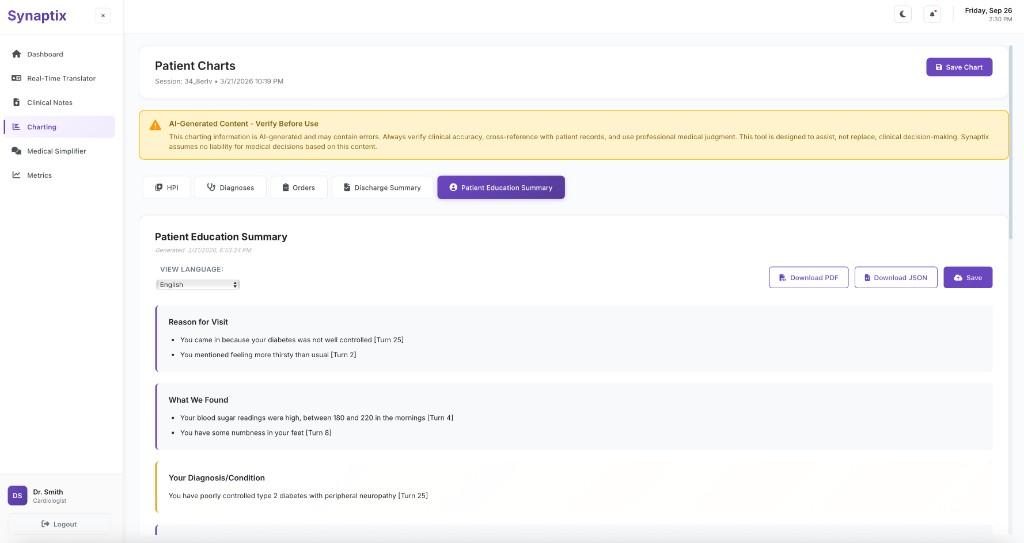Switch to the Diagnoses tab

click(230, 188)
